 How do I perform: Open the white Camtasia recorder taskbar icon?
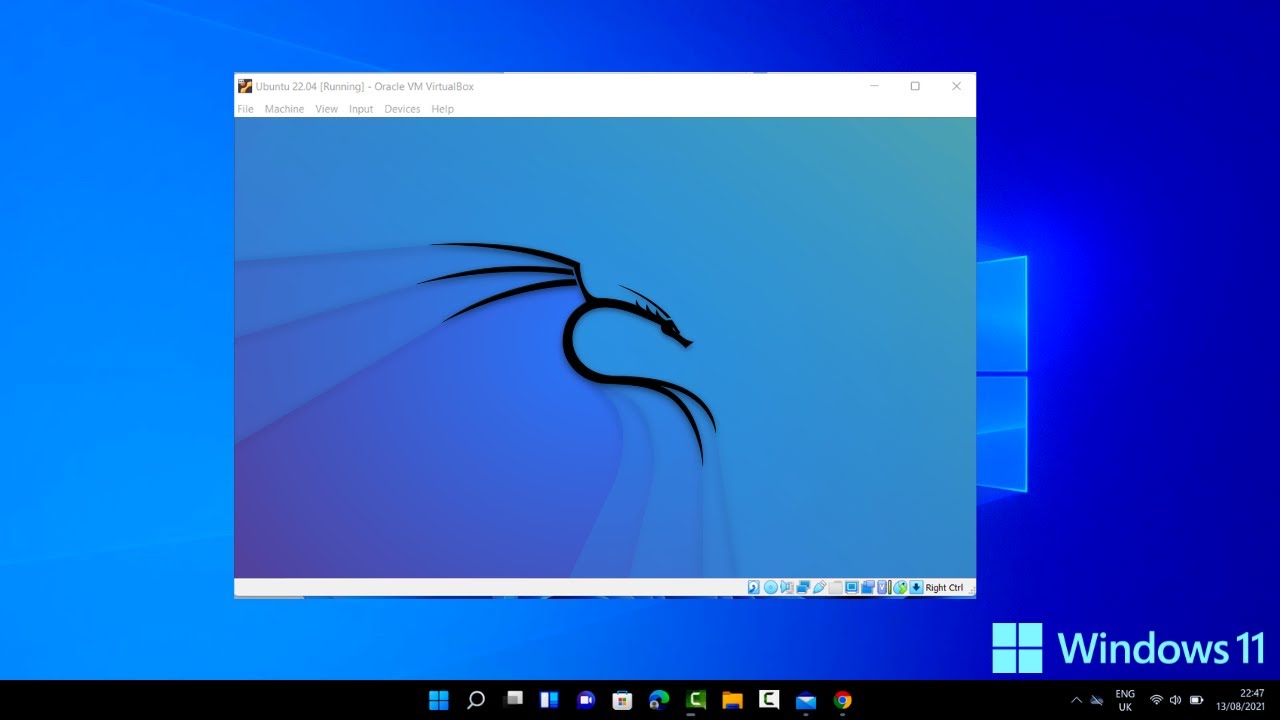[x=769, y=700]
